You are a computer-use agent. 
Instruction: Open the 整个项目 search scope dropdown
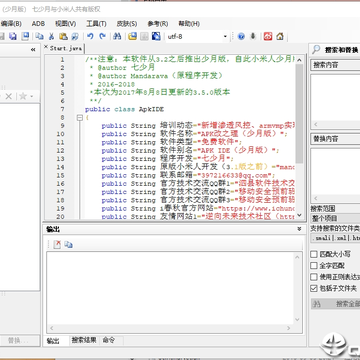335,219
